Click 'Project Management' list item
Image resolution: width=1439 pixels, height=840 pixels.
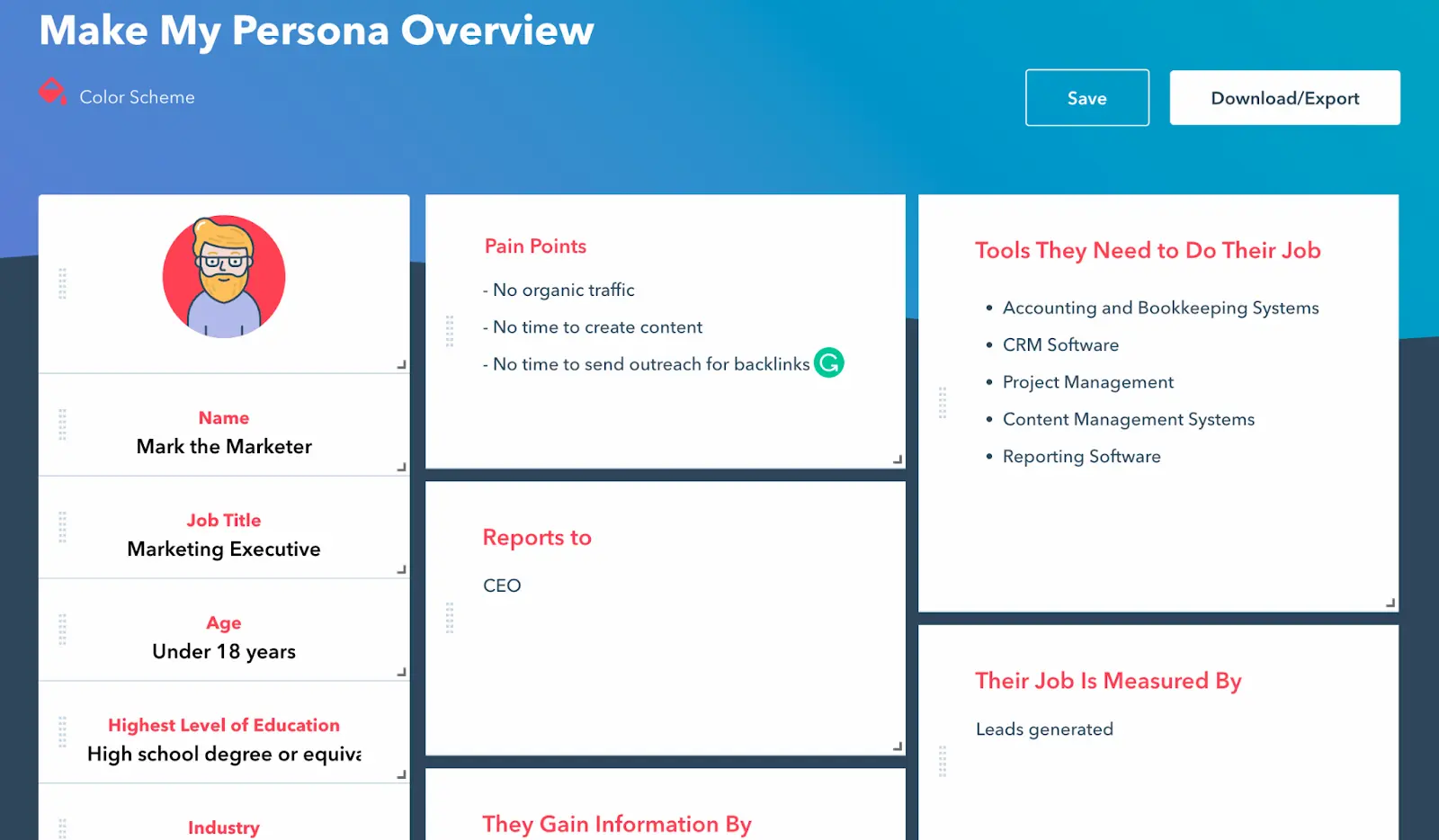1088,382
